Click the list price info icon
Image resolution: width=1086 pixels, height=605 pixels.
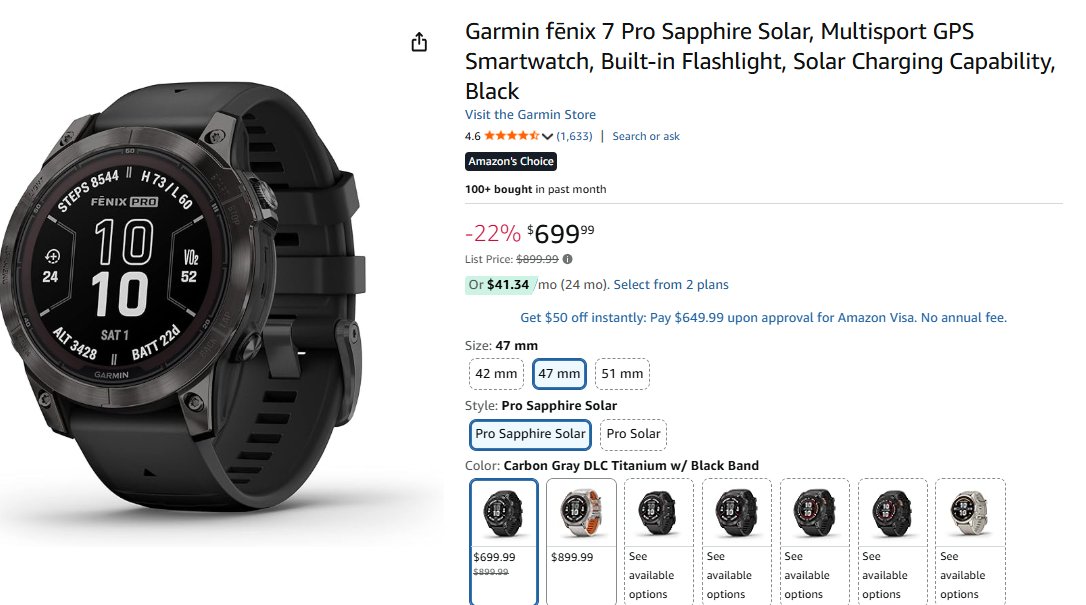pyautogui.click(x=568, y=259)
